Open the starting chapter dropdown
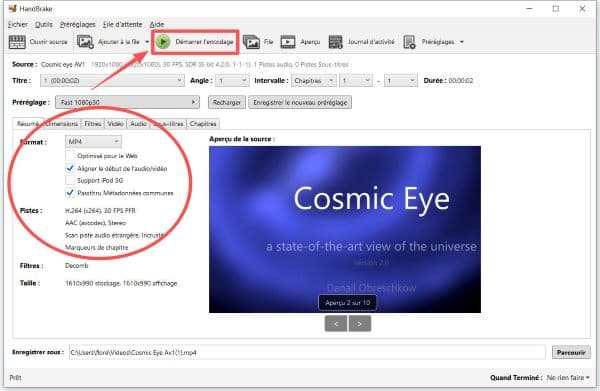The height and width of the screenshot is (391, 600). (356, 81)
